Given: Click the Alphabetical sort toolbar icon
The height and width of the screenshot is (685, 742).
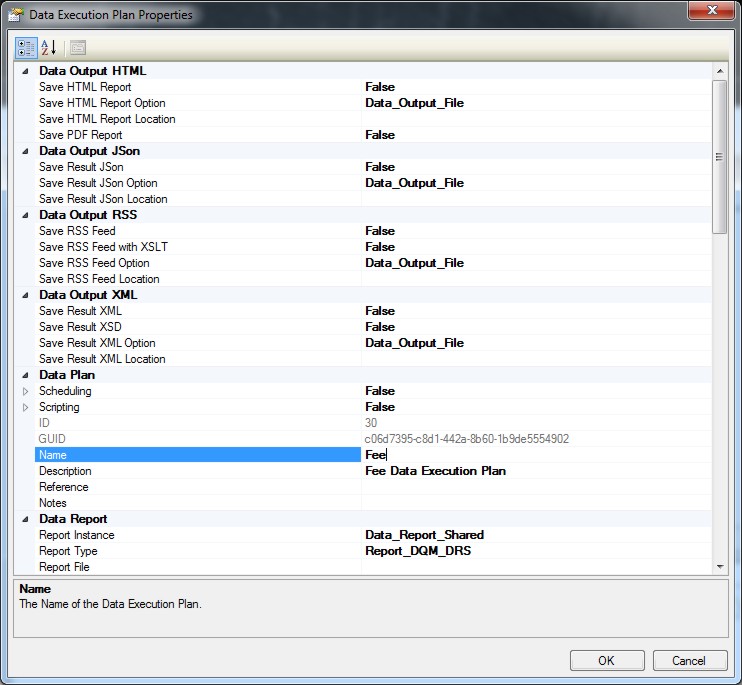Looking at the screenshot, I should point(48,47).
